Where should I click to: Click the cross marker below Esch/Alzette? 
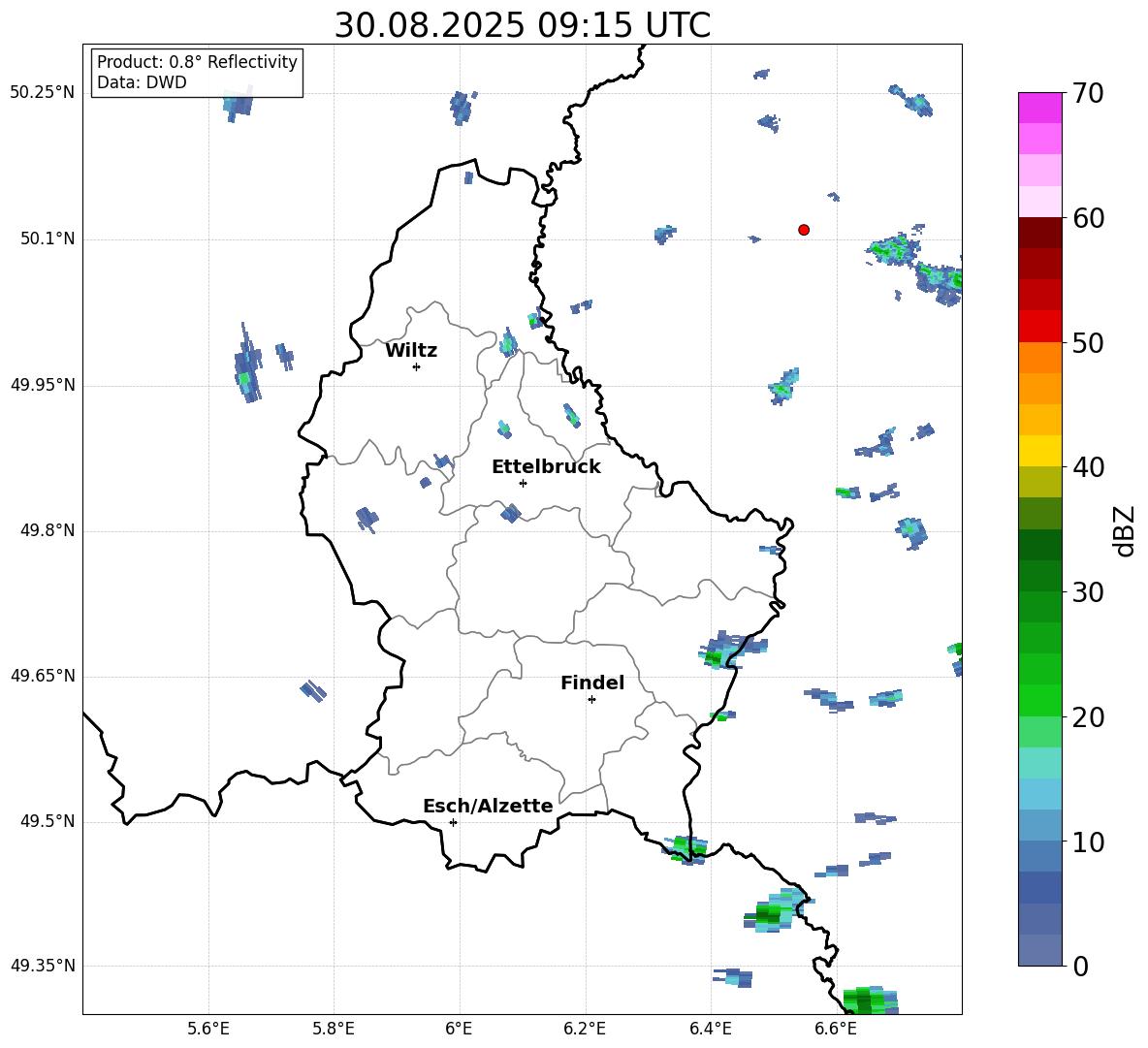point(453,822)
